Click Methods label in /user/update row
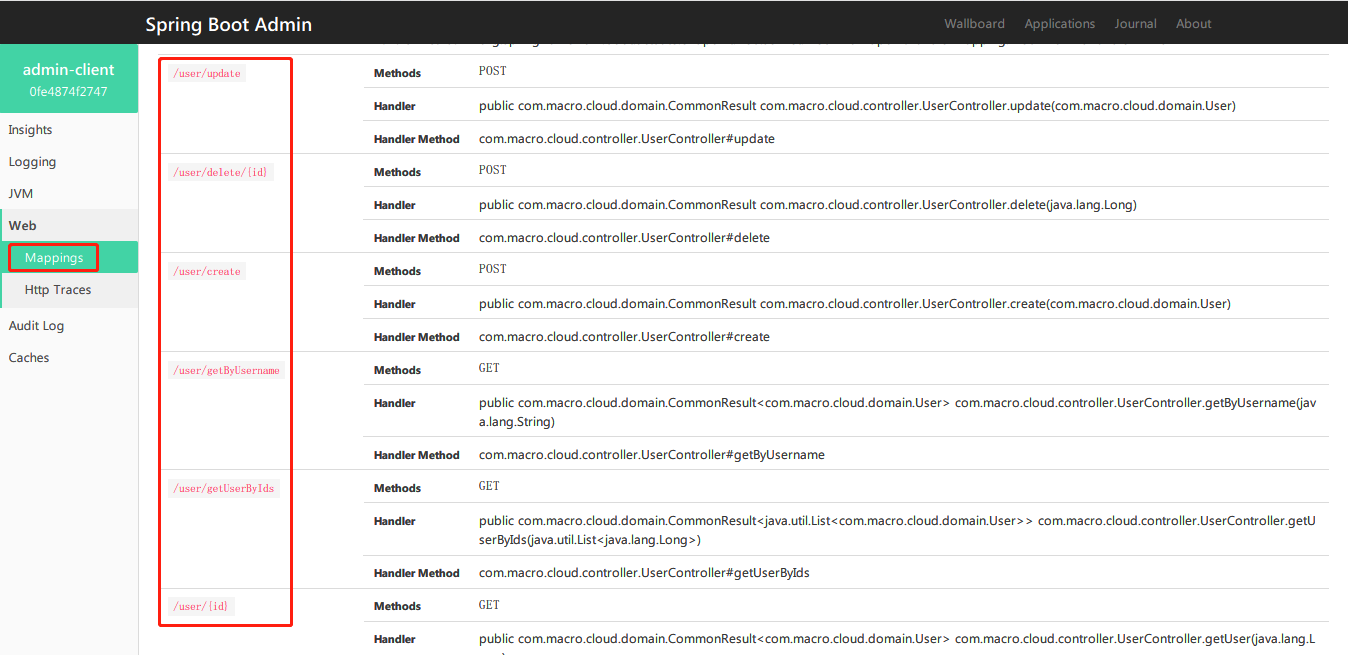The image size is (1348, 655). click(397, 74)
